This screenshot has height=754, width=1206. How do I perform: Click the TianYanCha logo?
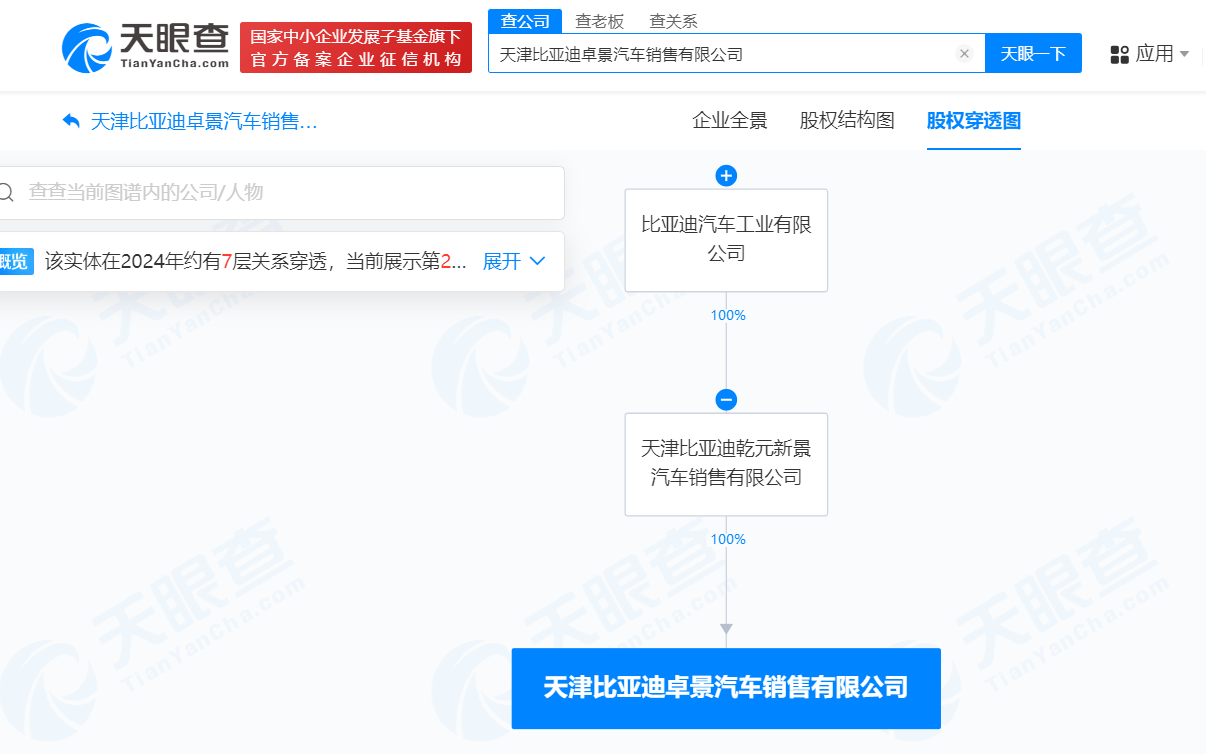pyautogui.click(x=146, y=46)
